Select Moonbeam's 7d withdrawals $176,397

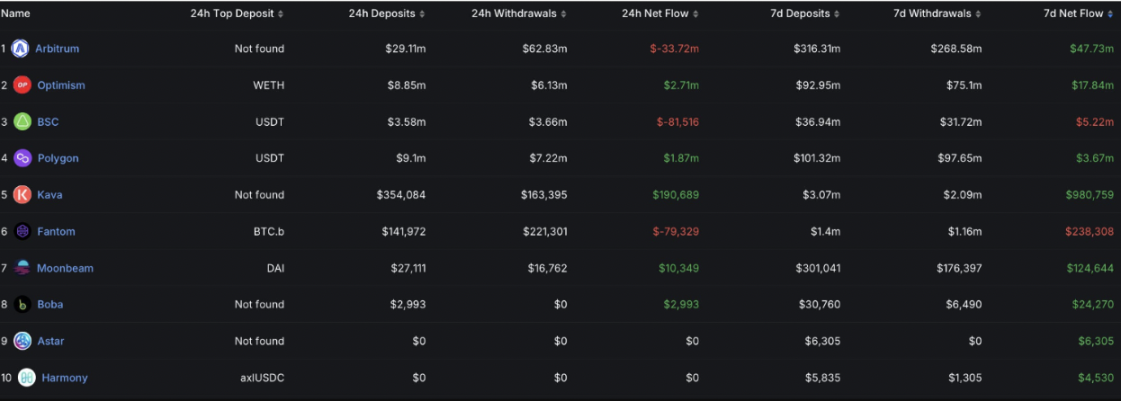point(957,268)
